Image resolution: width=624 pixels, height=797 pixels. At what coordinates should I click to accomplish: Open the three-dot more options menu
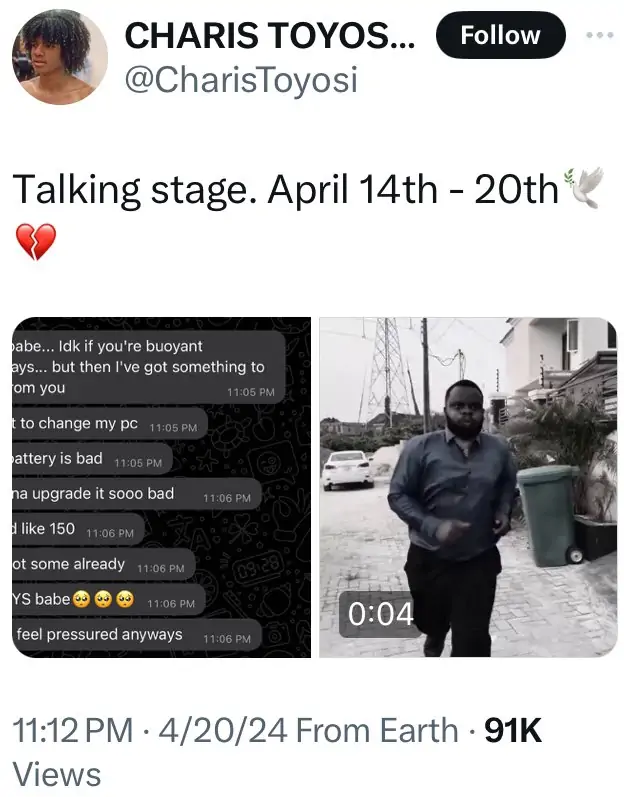(x=599, y=36)
